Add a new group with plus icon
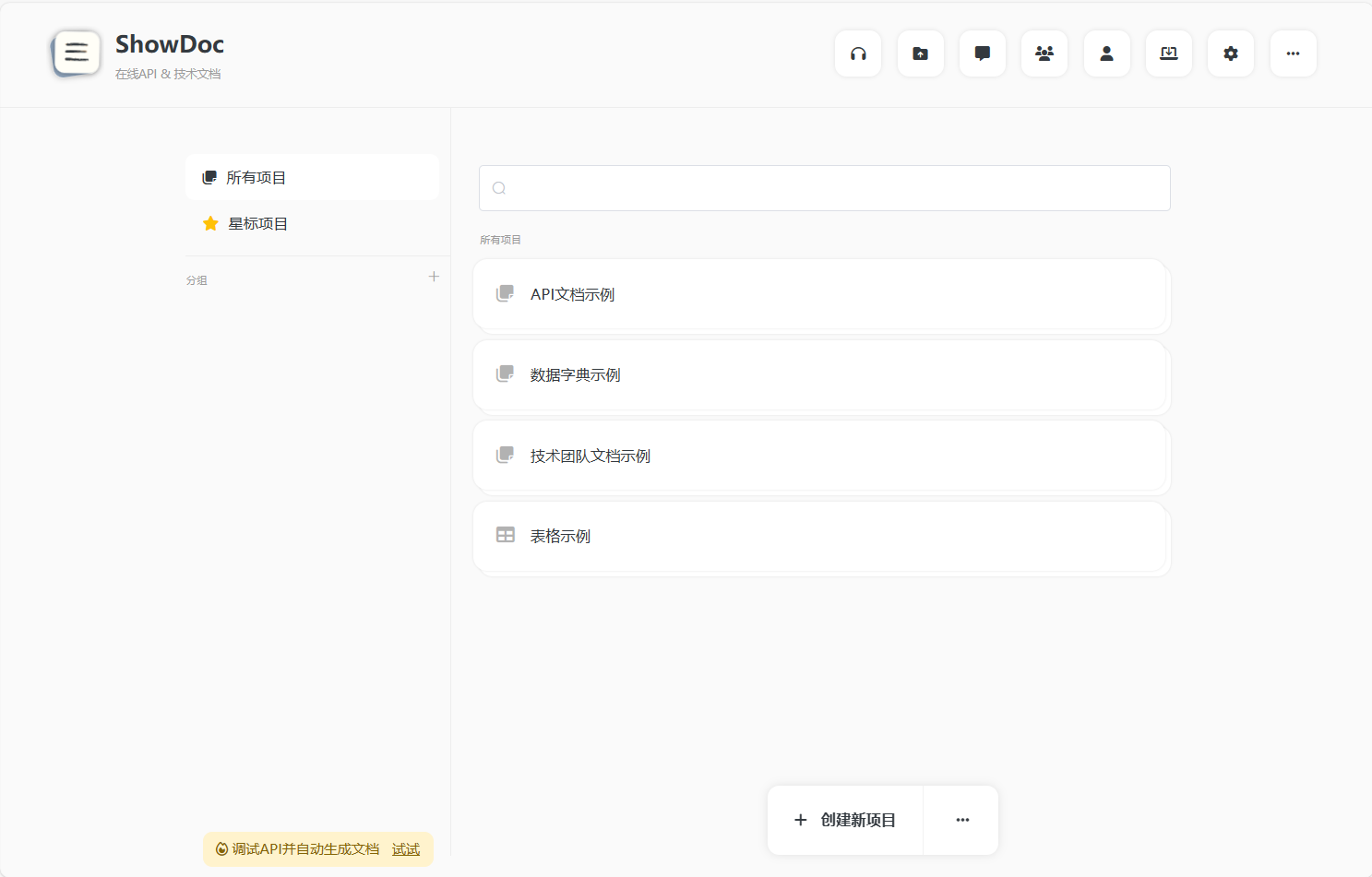The height and width of the screenshot is (877, 1372). coord(434,277)
